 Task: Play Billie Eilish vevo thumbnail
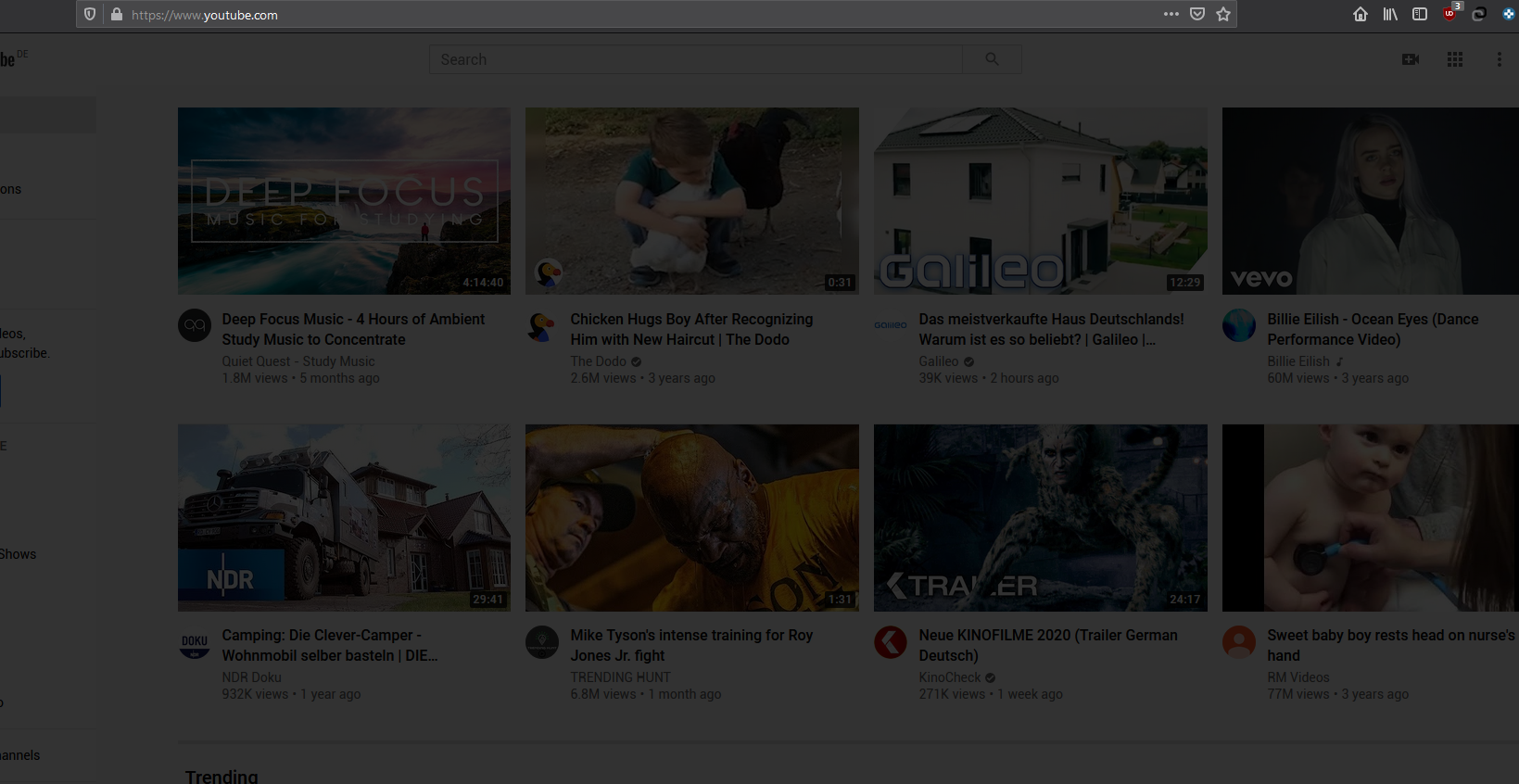(1371, 201)
